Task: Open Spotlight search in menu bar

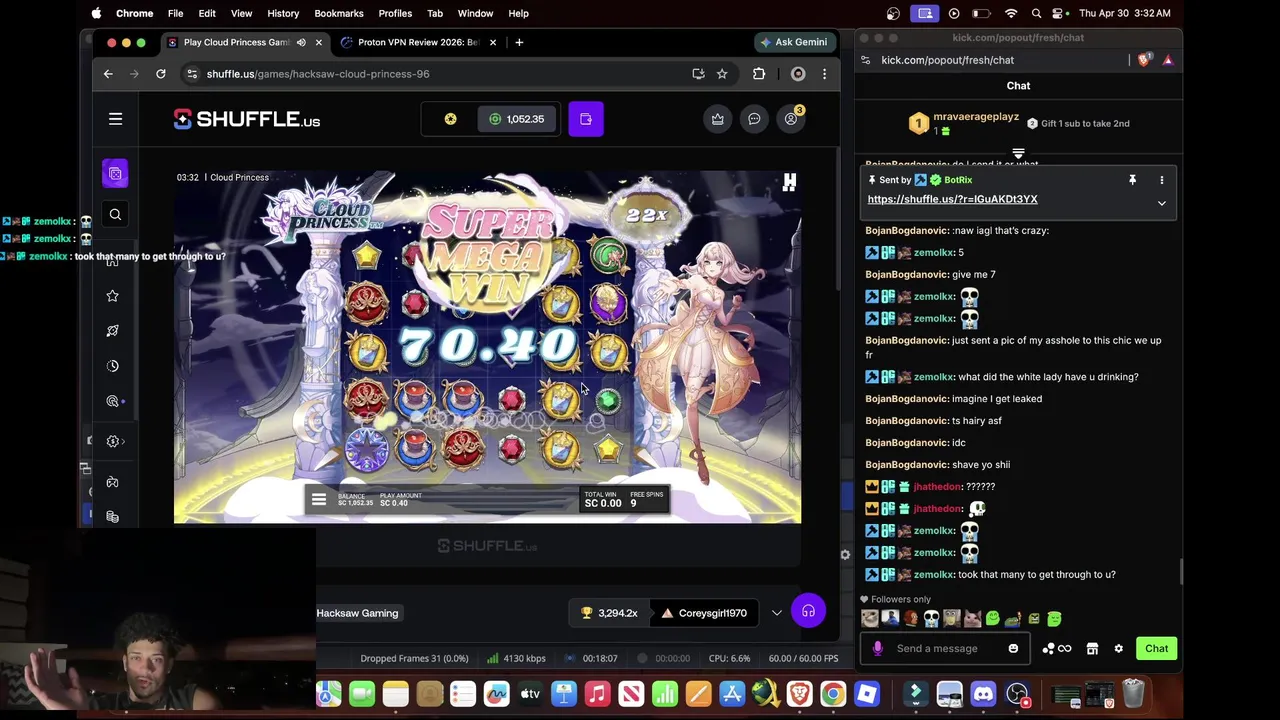Action: pos(1036,13)
